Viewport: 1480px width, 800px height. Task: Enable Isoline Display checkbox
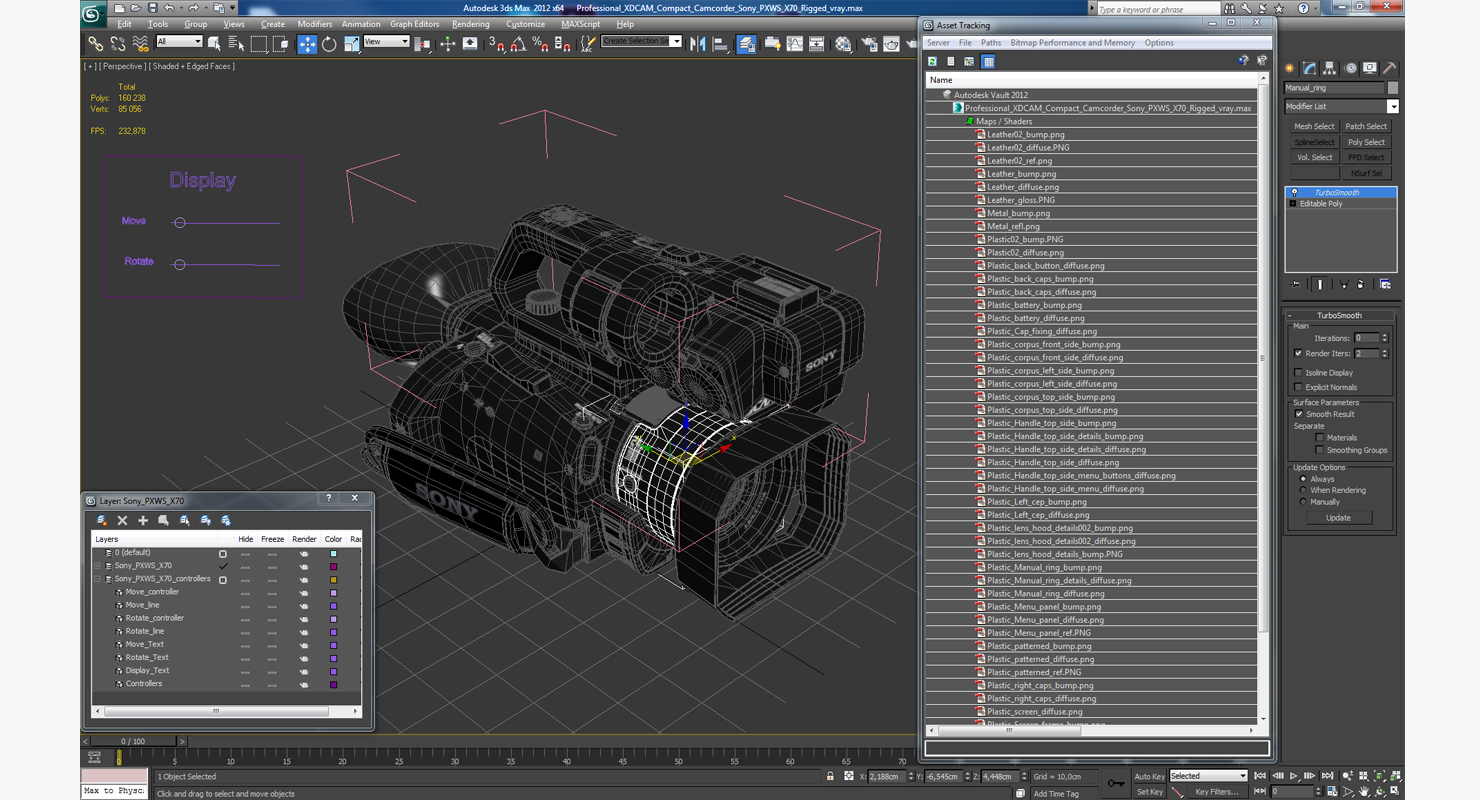(1298, 373)
